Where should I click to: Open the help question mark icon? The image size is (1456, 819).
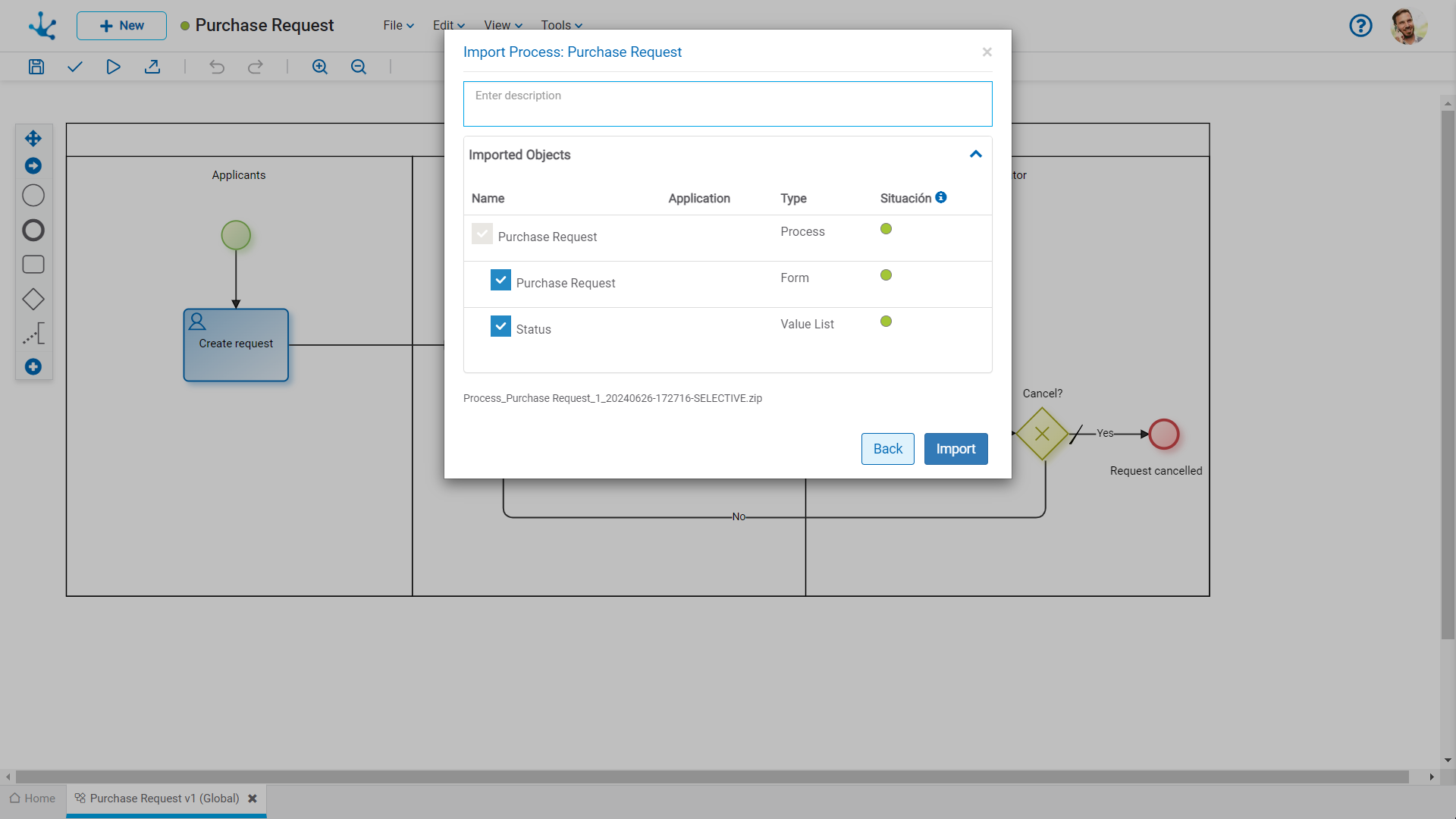tap(1360, 26)
